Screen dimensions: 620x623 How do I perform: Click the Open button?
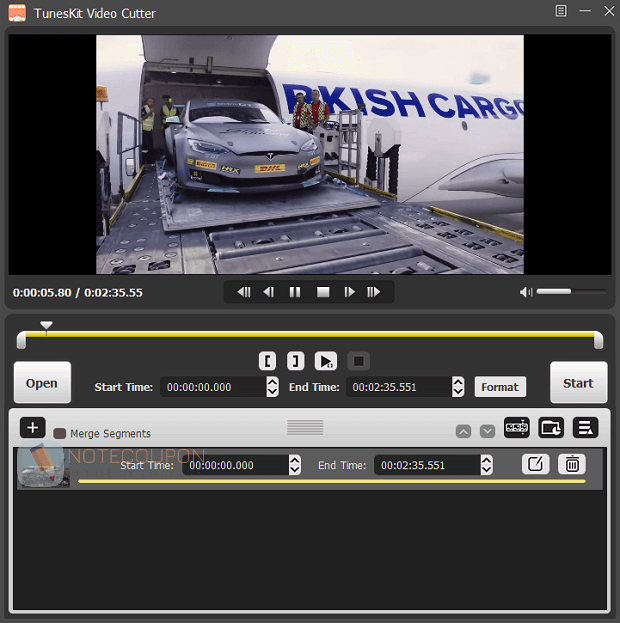point(42,383)
